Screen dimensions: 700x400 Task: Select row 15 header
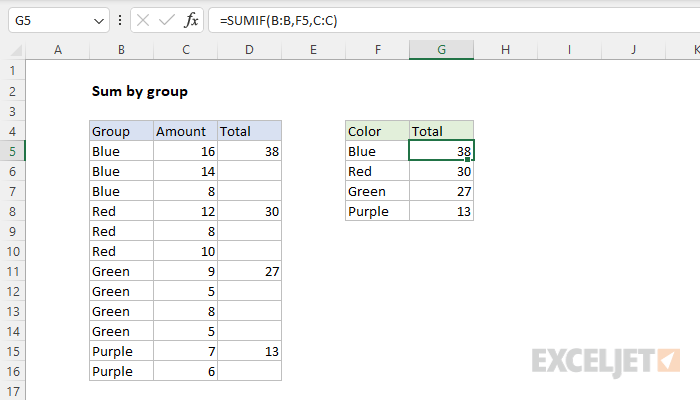click(12, 351)
